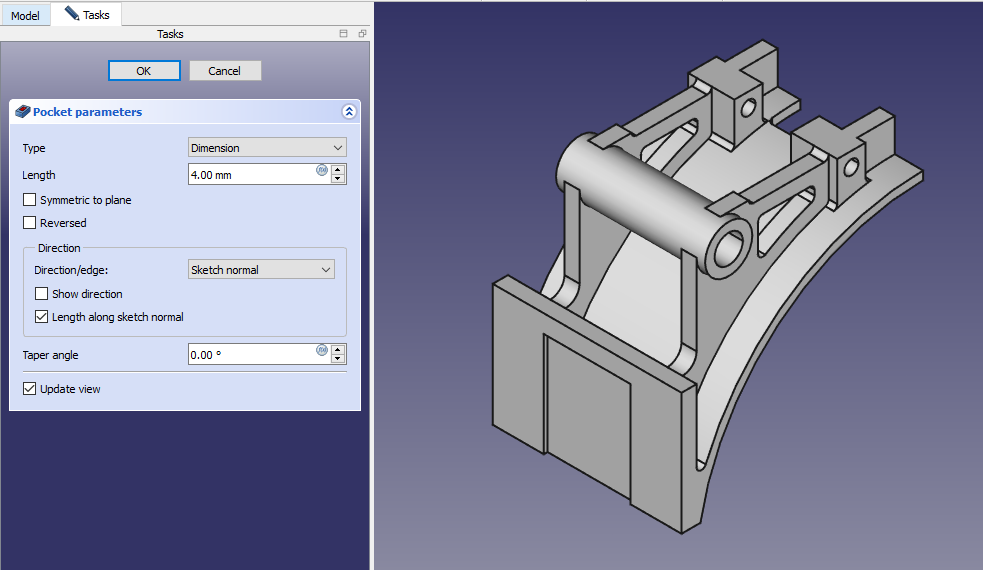
Task: Collapse the Pocket parameters section
Action: [348, 112]
